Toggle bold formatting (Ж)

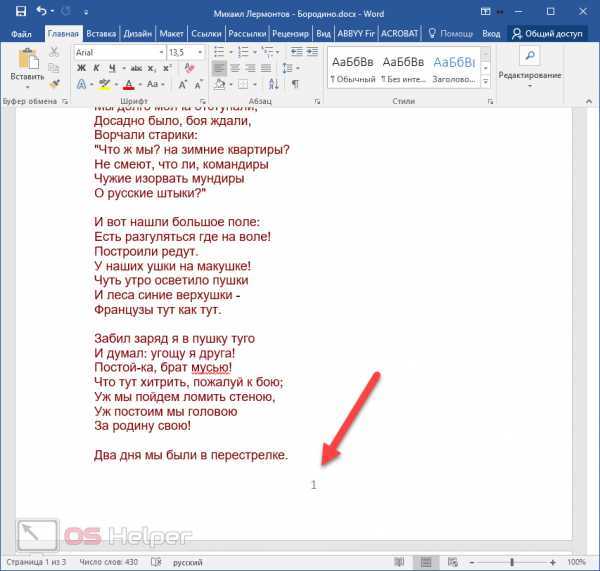(80, 68)
